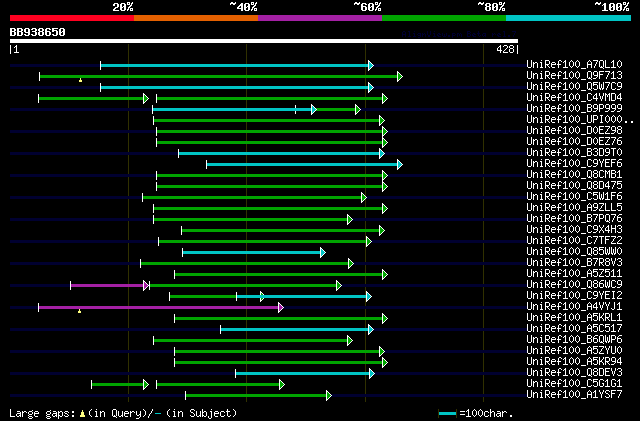Click the purple alignment bar of A4VYJ1
The width and height of the screenshot is (640, 421).
[x=161, y=307]
